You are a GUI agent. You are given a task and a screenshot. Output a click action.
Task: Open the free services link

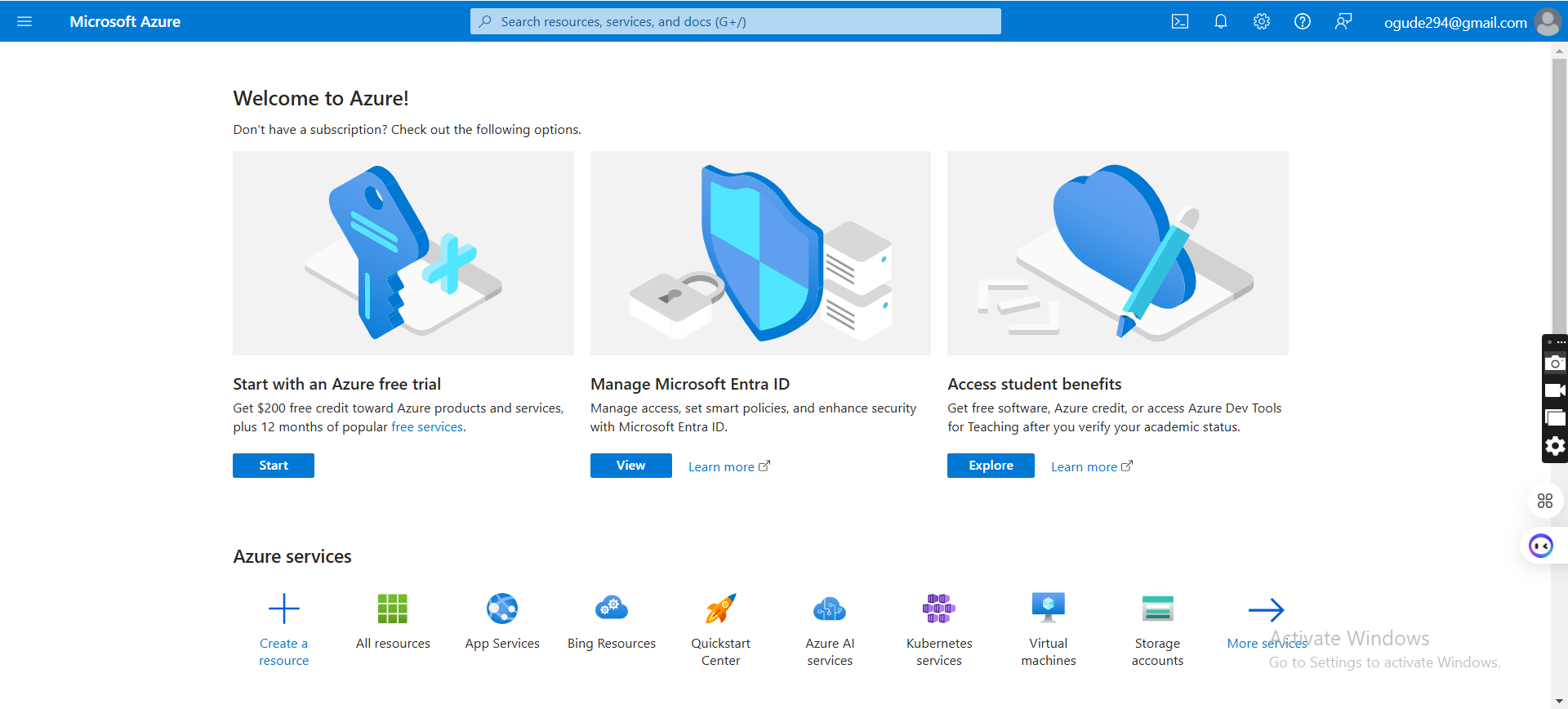pos(427,427)
